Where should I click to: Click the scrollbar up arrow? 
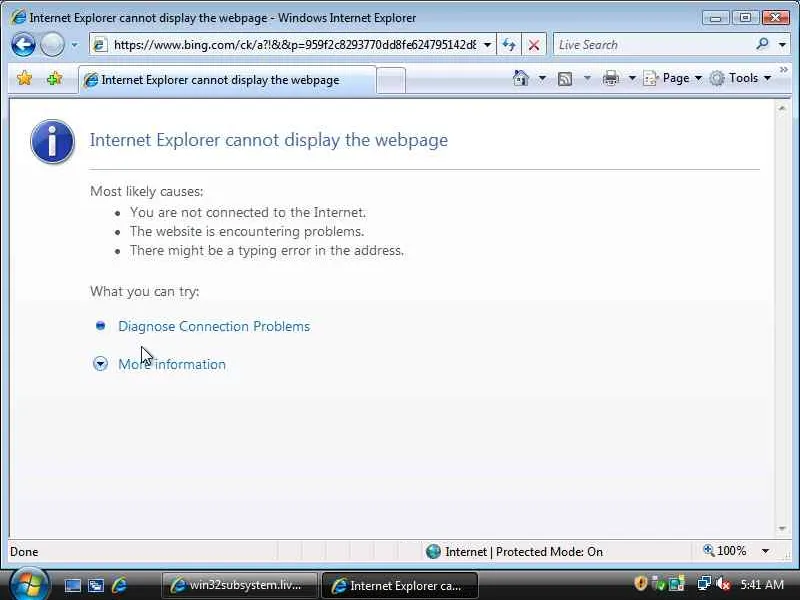click(782, 108)
